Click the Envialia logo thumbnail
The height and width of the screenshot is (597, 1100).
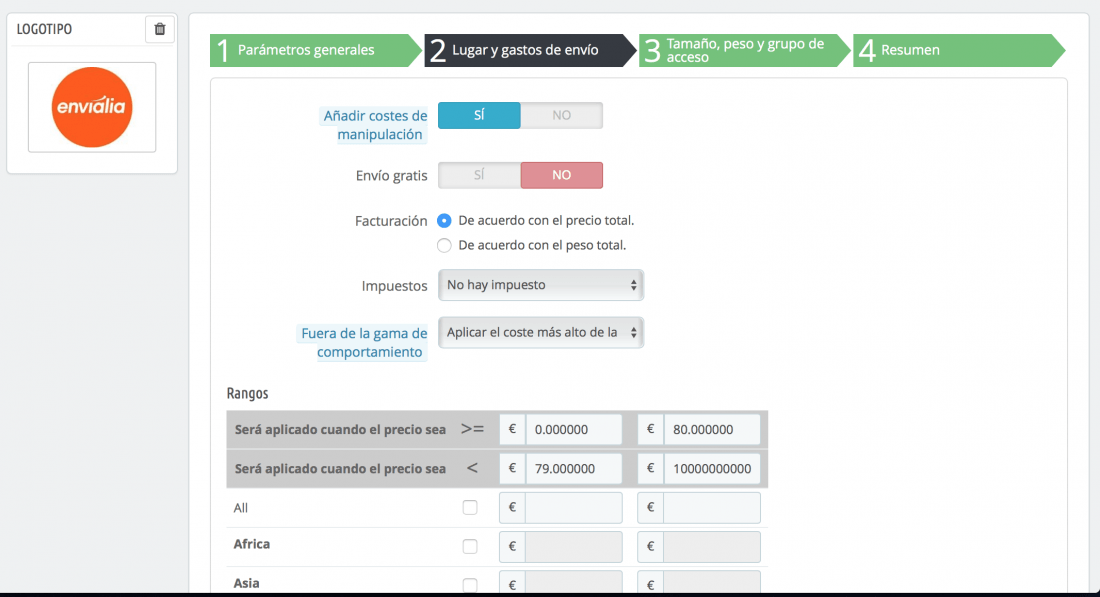tap(92, 107)
